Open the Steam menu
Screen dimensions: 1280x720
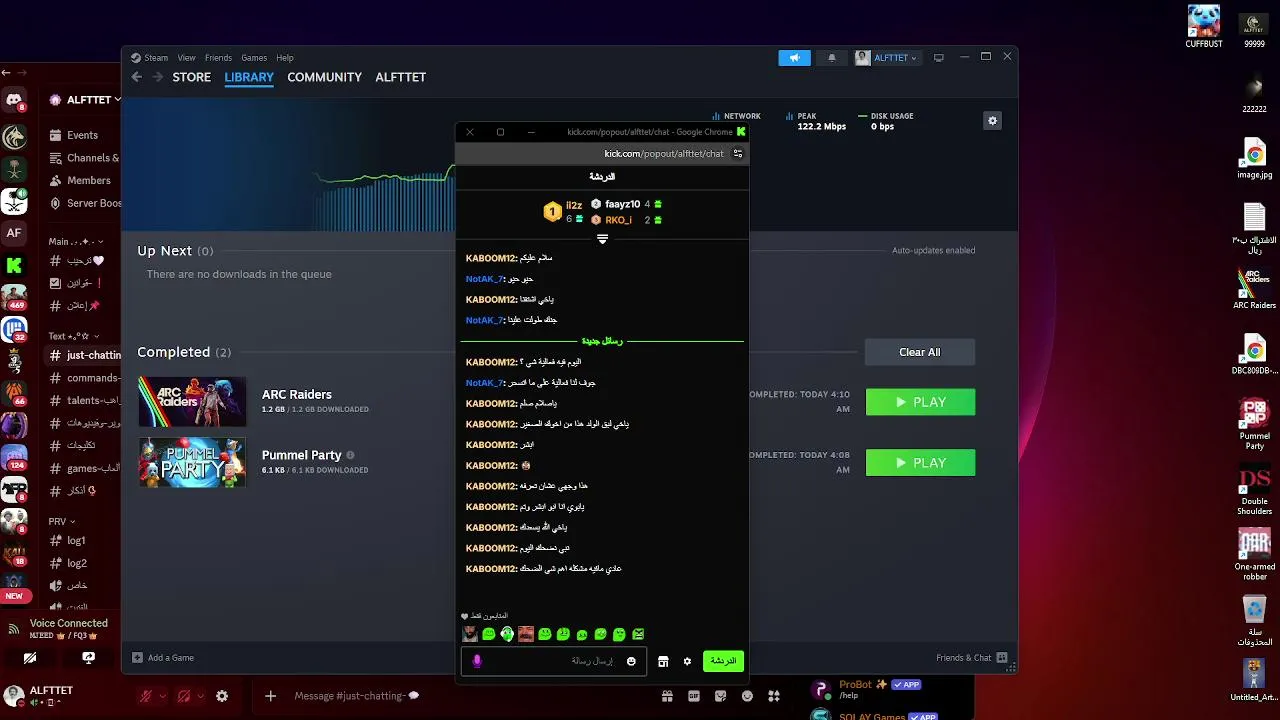tap(150, 58)
